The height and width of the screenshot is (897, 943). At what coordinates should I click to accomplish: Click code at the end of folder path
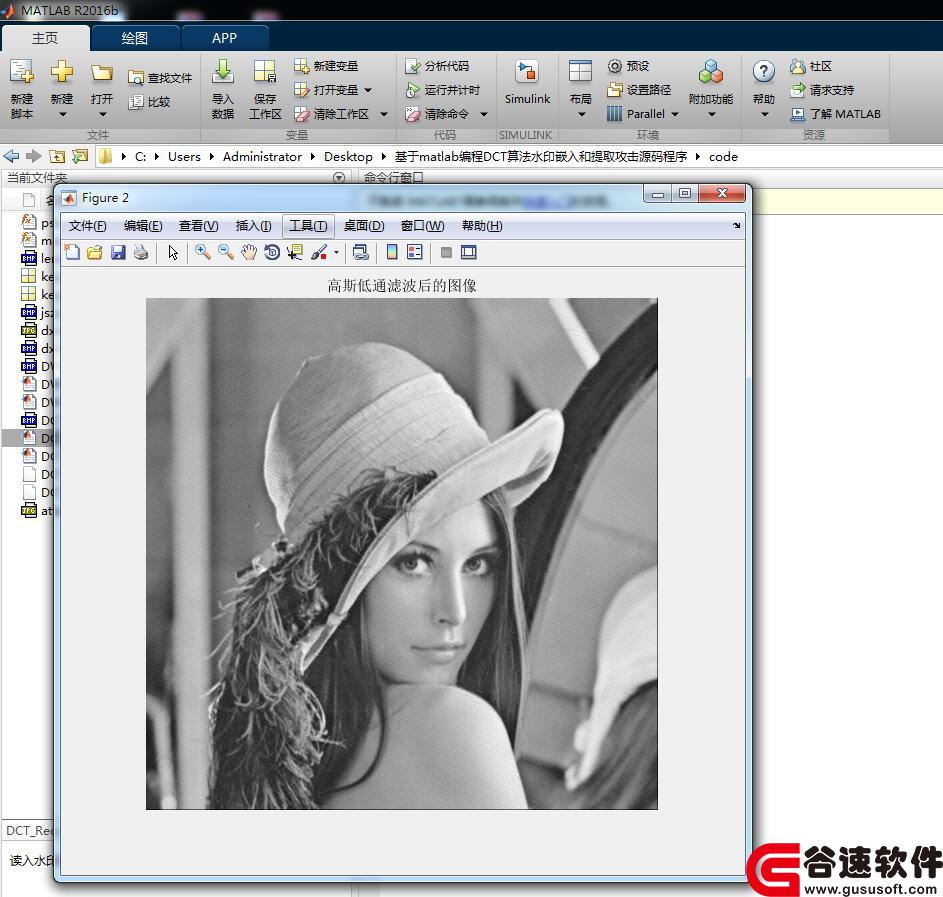pos(723,156)
